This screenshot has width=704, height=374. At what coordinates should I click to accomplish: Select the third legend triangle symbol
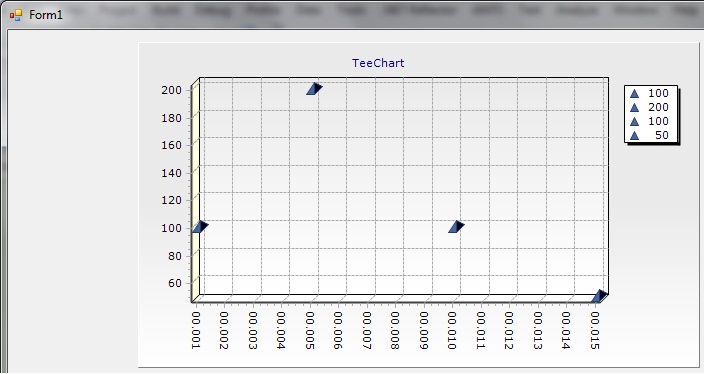click(x=634, y=121)
